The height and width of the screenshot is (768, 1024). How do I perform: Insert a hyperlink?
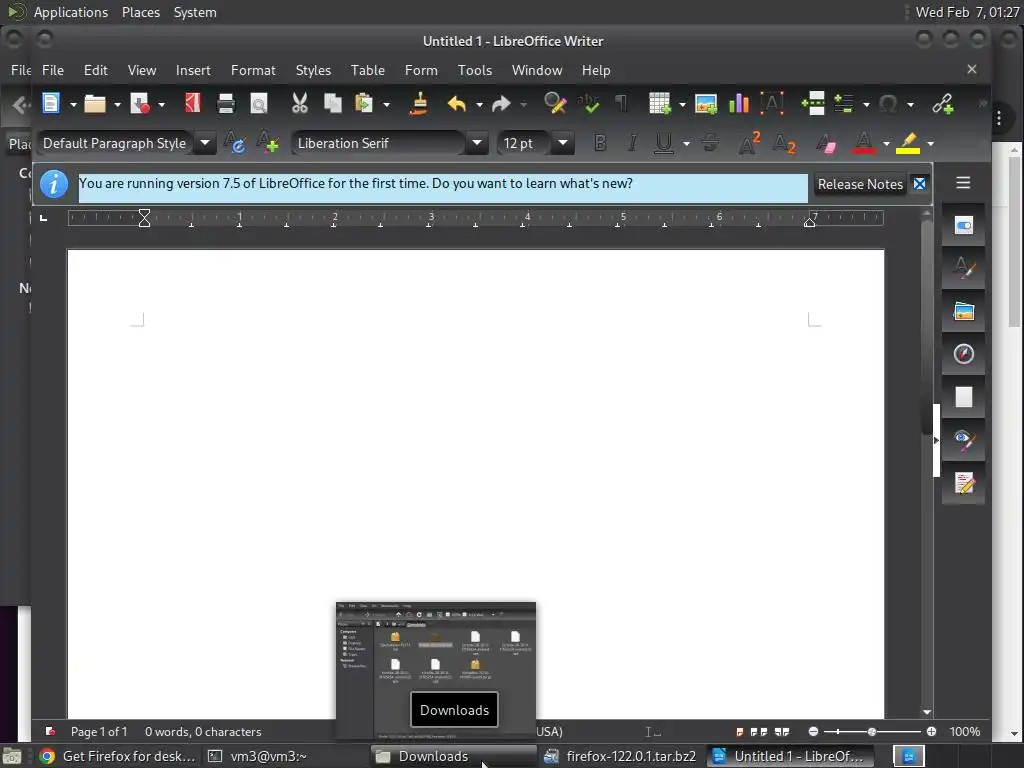942,103
